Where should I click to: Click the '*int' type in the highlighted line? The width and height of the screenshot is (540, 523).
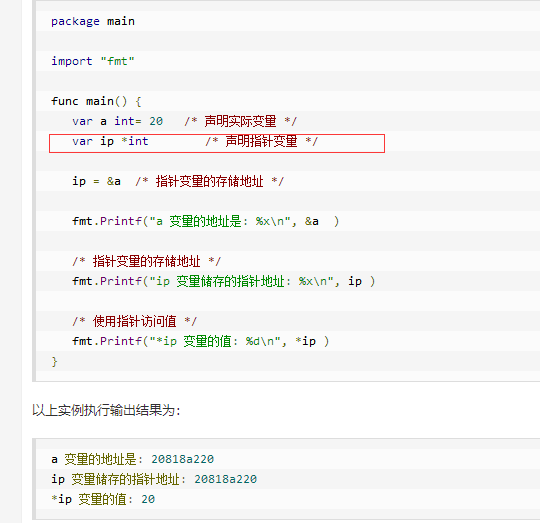tap(135, 141)
